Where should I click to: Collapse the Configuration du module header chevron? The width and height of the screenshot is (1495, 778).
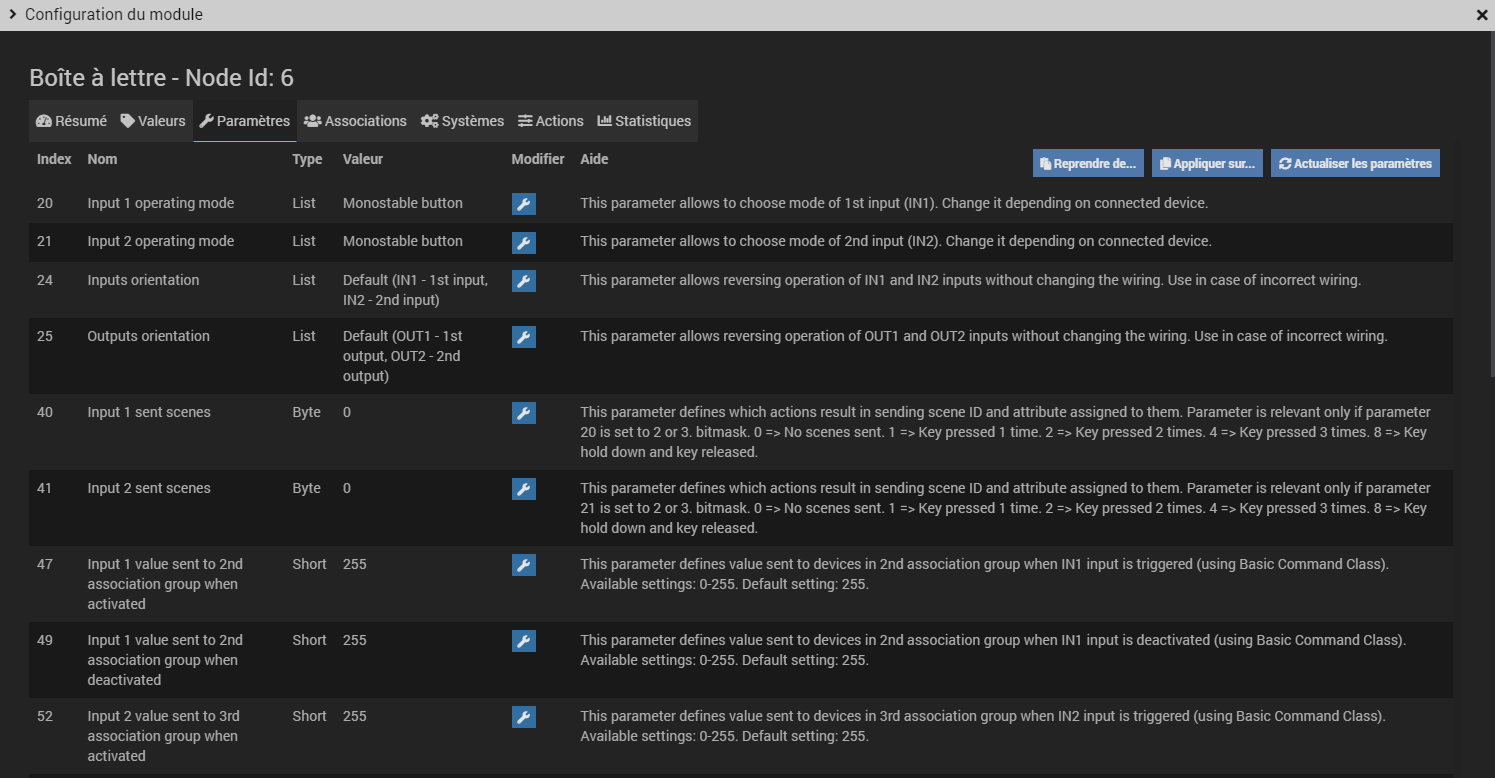13,15
